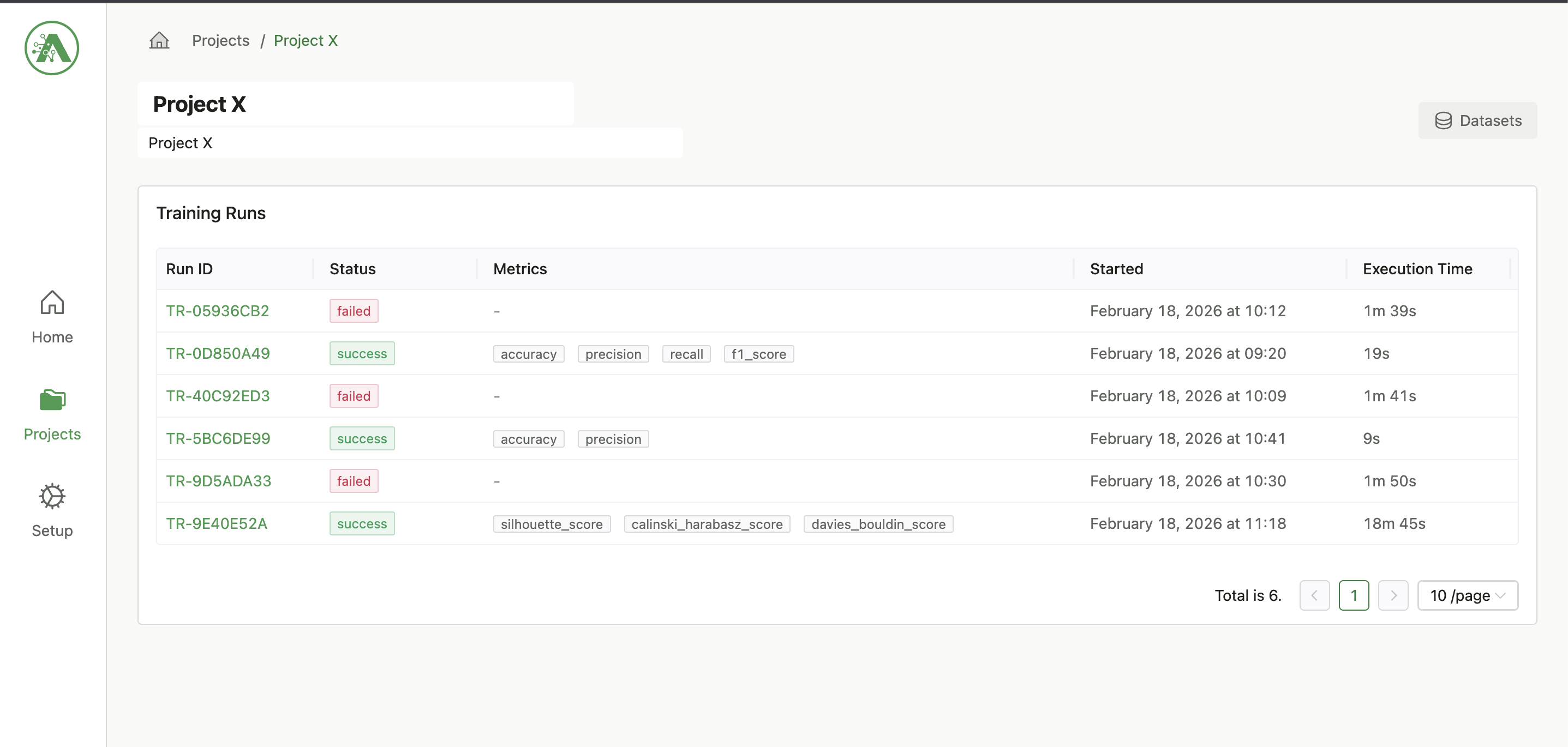Edit the Project X title field
Image resolution: width=1568 pixels, height=747 pixels.
(x=355, y=104)
